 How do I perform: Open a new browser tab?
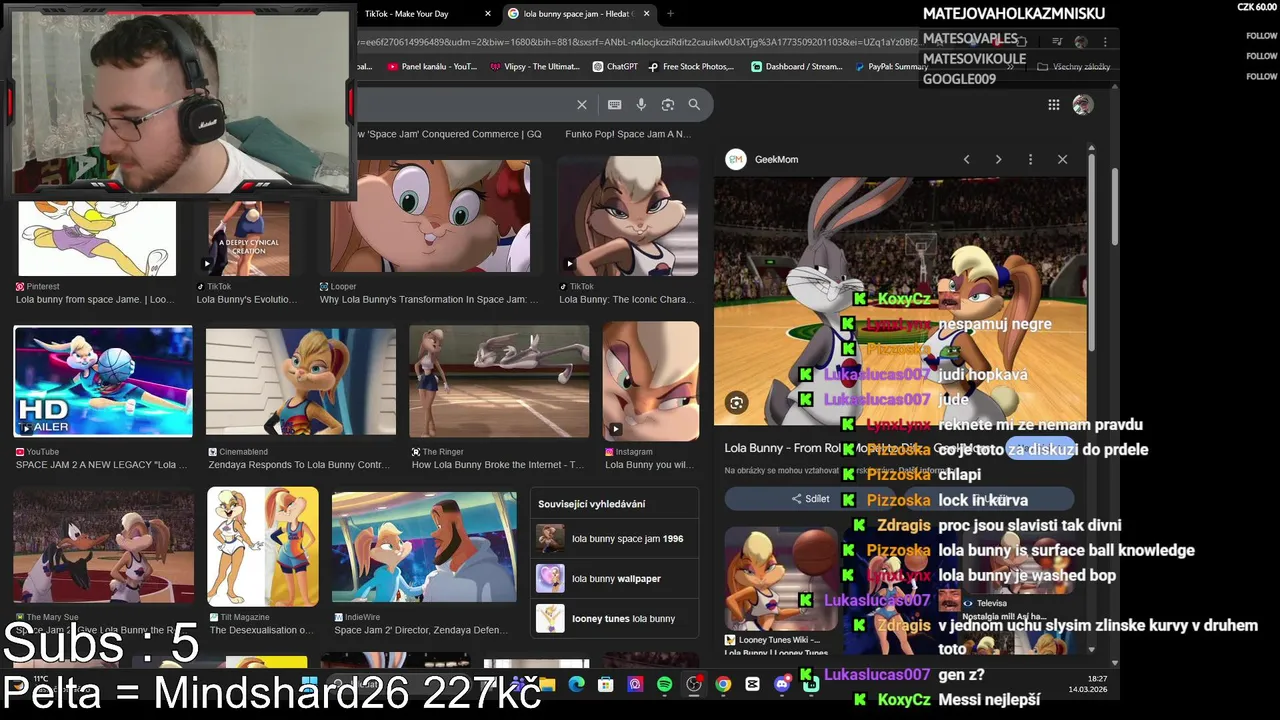pos(670,14)
